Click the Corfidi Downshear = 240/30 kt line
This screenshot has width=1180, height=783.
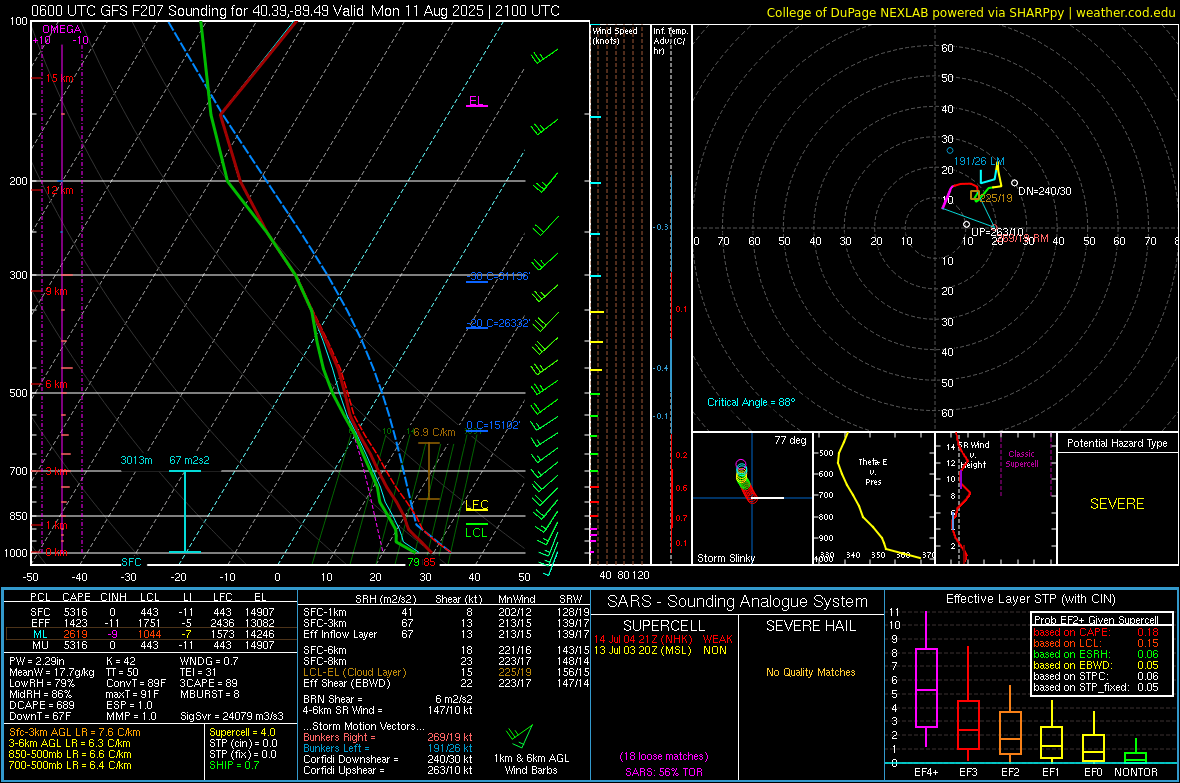[388, 759]
